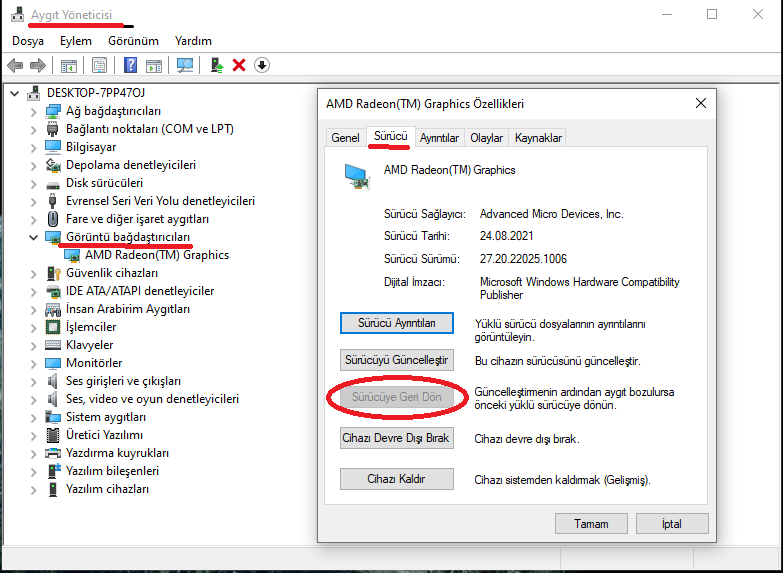Expand the Yazılım bileşenleri chevron
This screenshot has width=783, height=573.
click(33, 472)
